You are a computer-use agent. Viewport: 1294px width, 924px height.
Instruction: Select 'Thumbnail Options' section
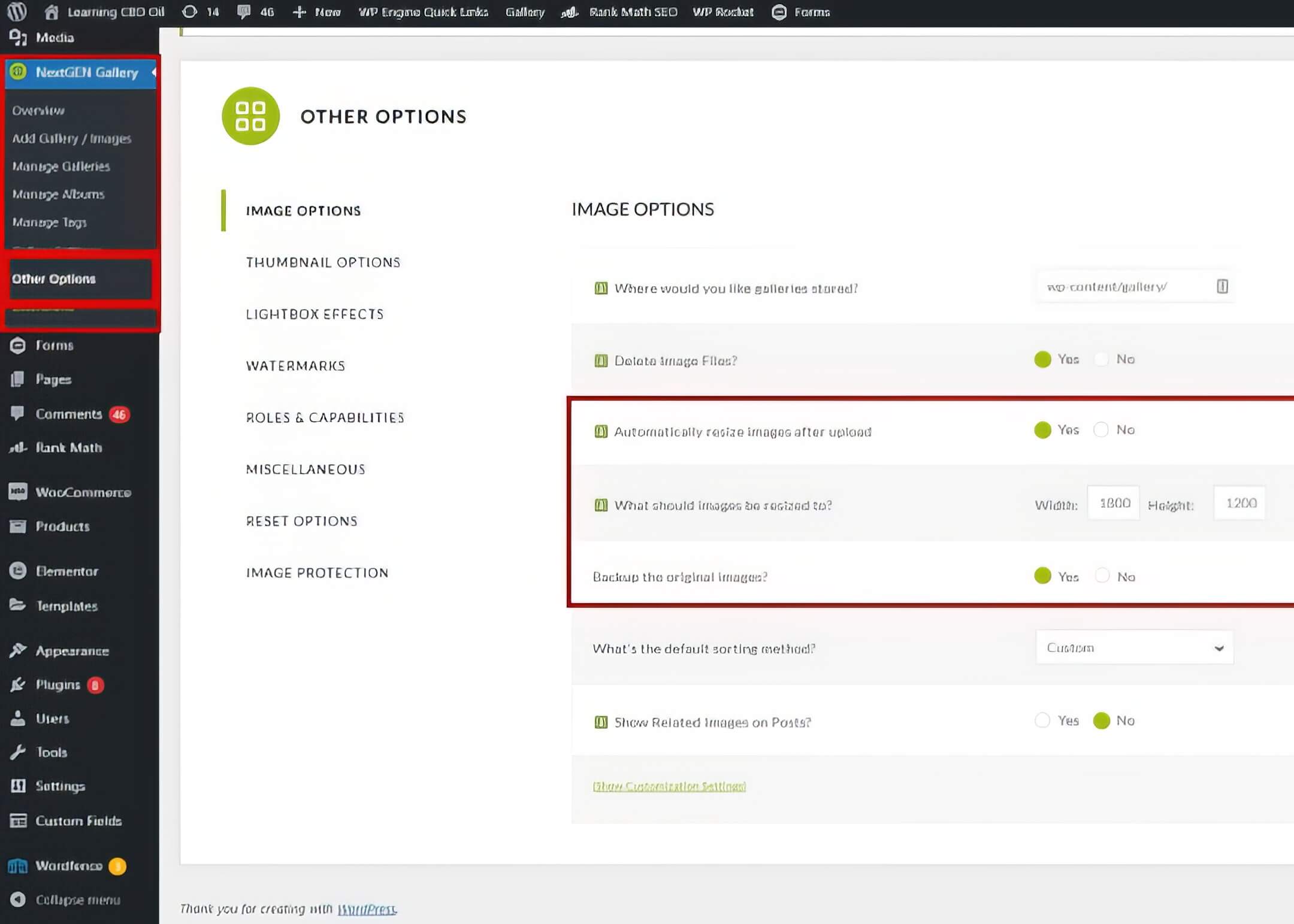(x=324, y=262)
